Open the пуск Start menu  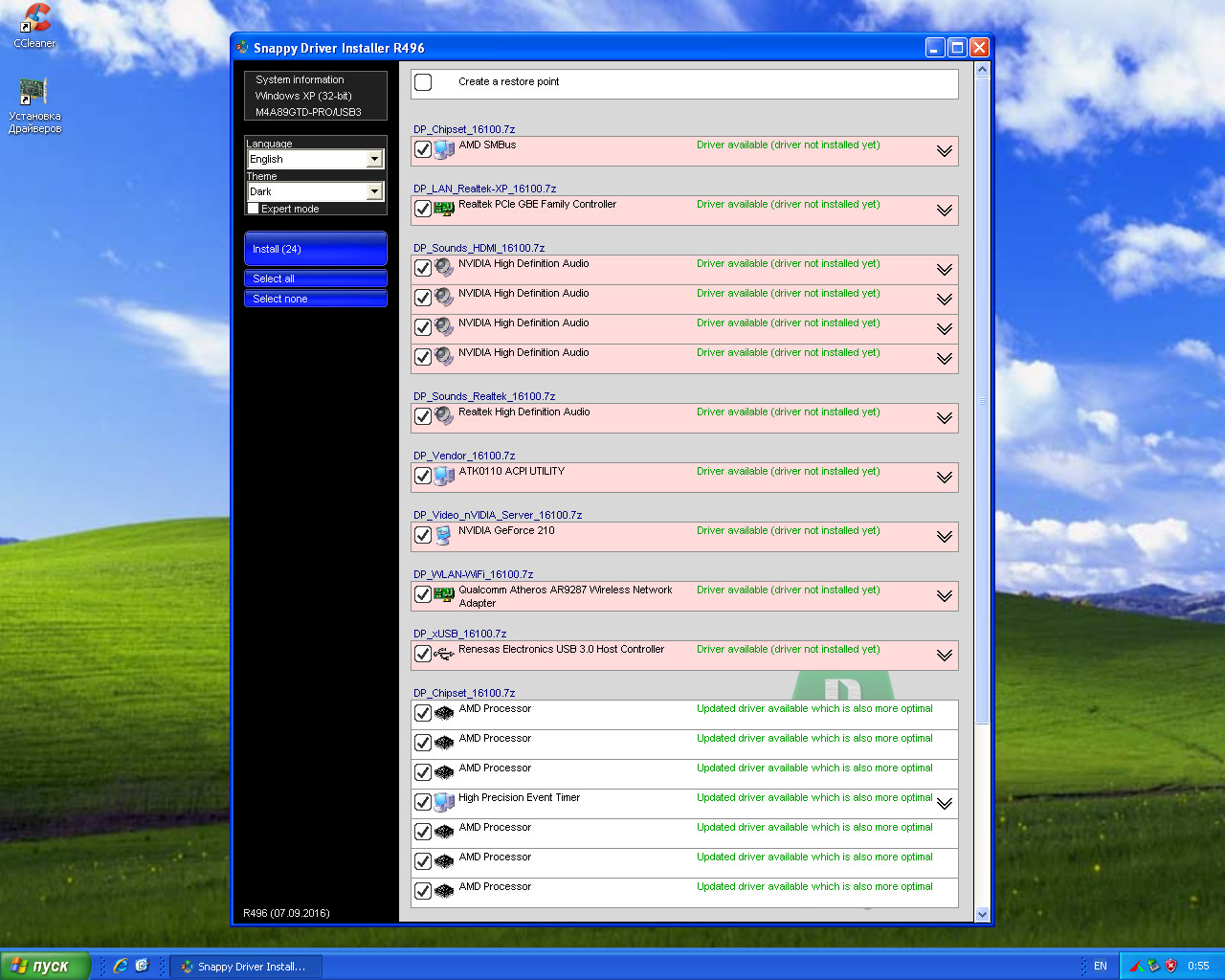pyautogui.click(x=45, y=966)
